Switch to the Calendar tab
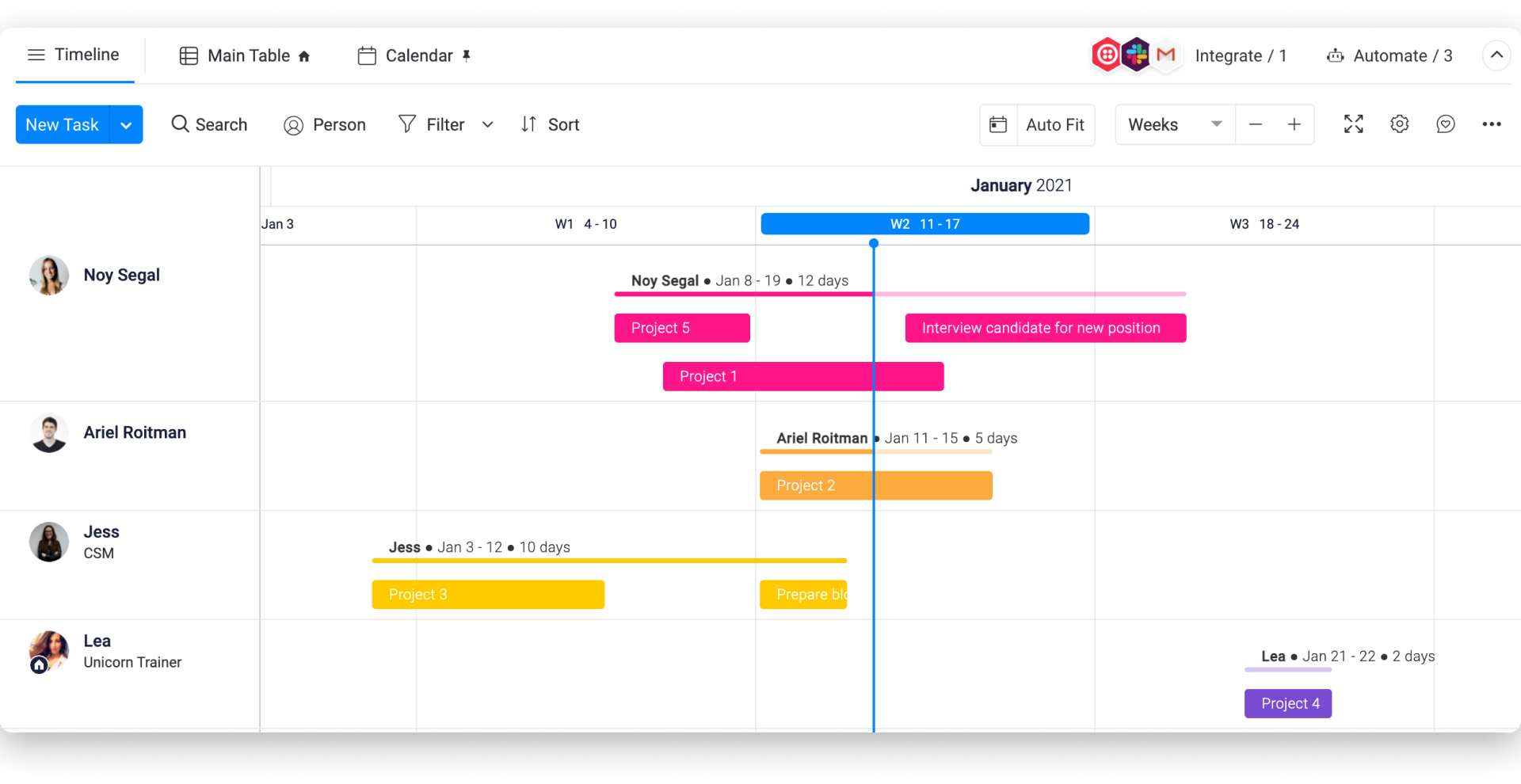Viewport: 1521px width, 784px height. 414,55
